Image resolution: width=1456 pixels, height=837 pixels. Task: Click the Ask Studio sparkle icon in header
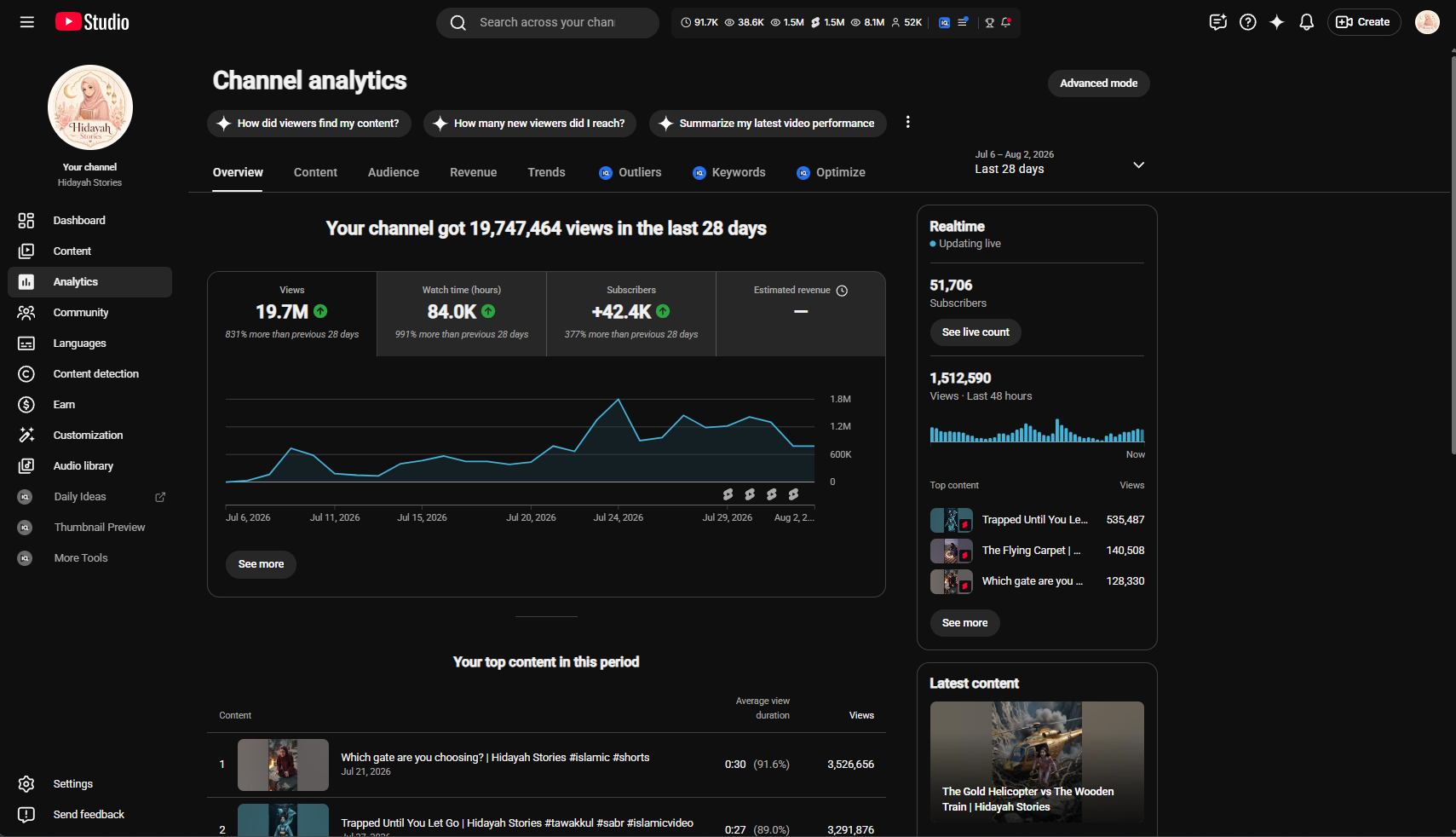coord(1276,22)
